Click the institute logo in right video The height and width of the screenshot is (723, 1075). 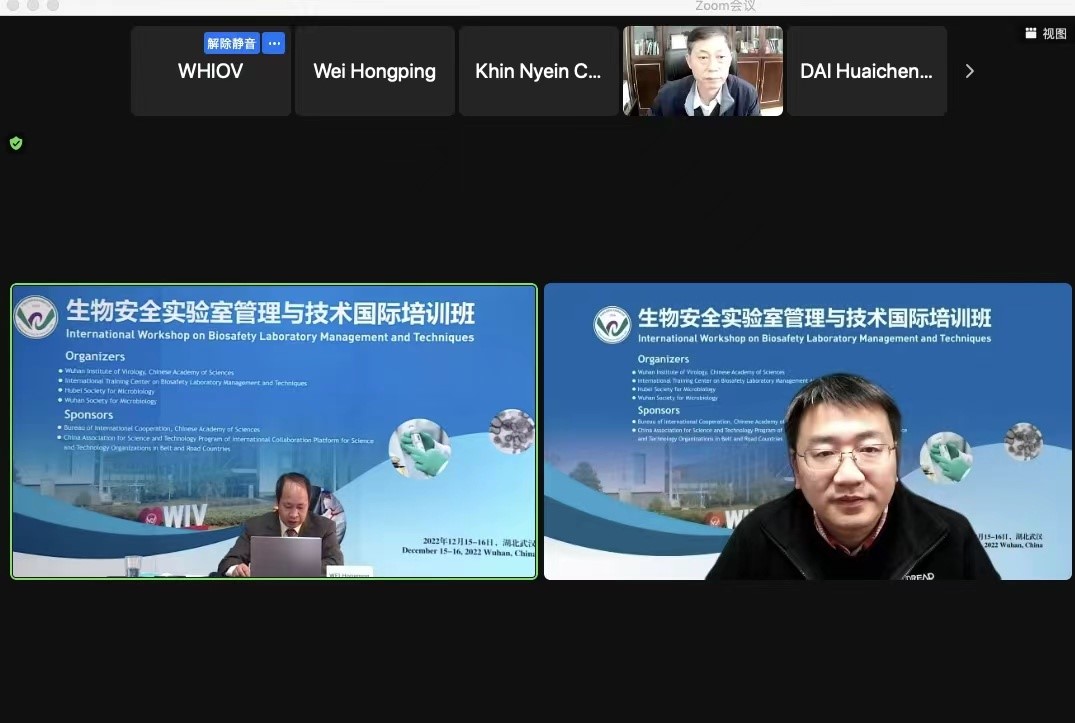[611, 324]
